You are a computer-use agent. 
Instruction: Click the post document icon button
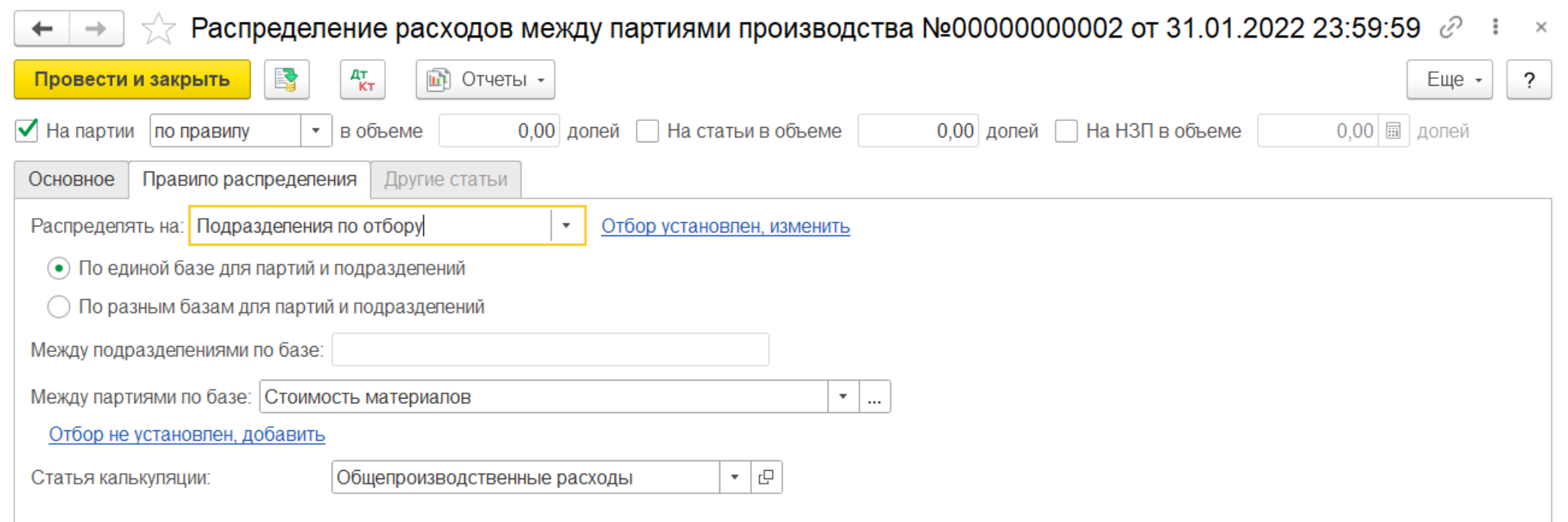click(287, 80)
